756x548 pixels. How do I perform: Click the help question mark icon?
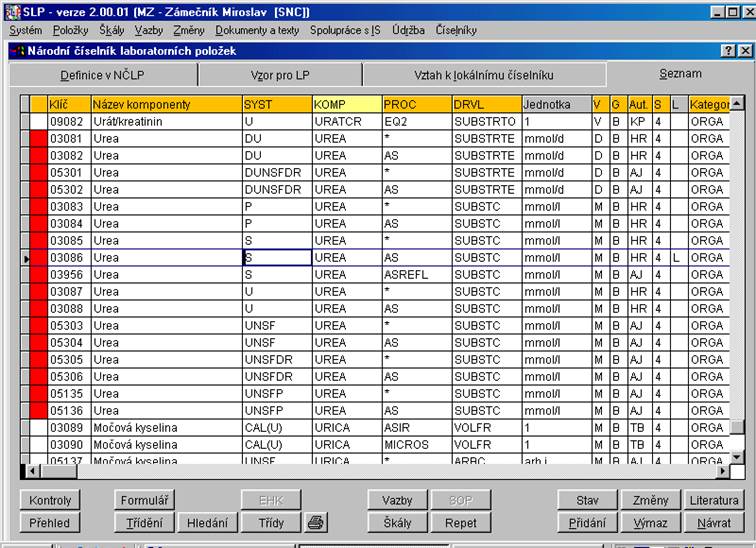coord(727,51)
